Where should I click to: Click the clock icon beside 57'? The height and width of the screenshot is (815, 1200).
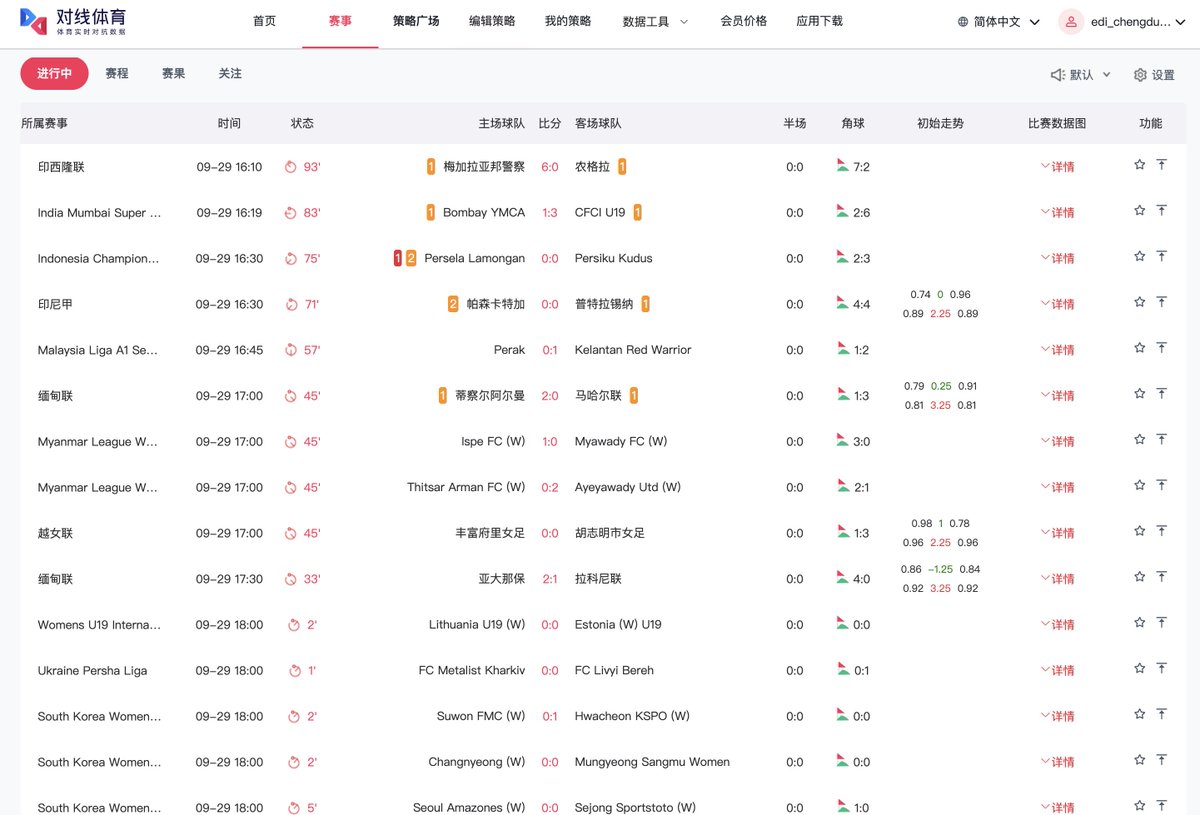click(x=291, y=350)
